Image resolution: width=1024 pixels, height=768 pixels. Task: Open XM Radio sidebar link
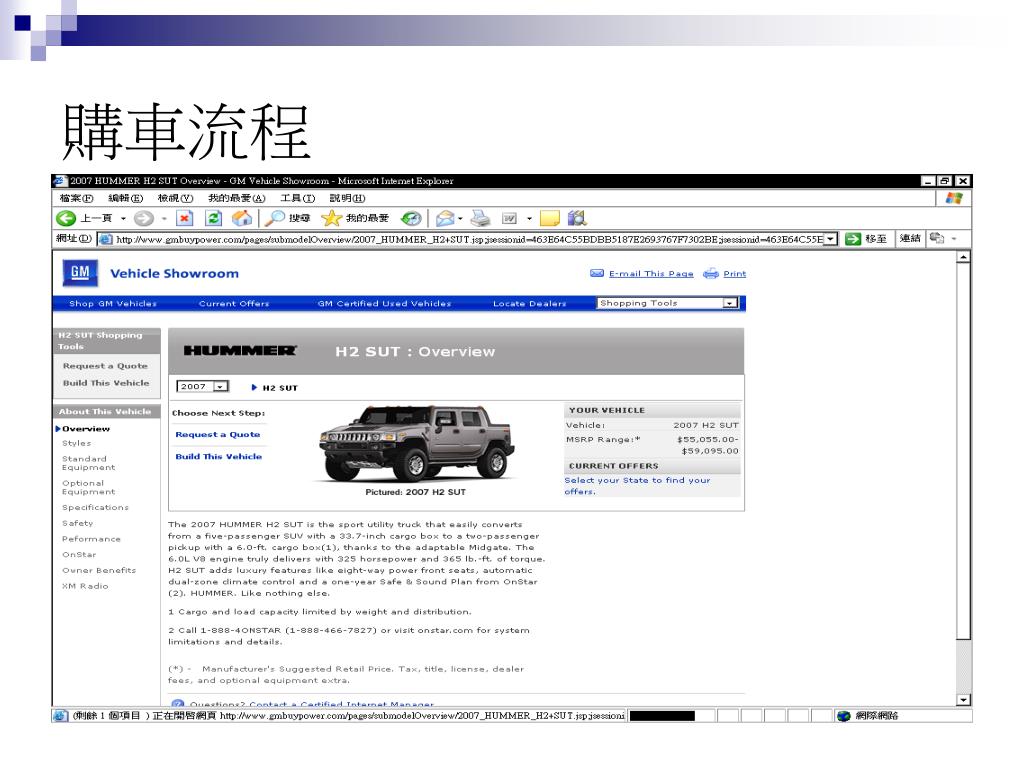click(86, 586)
